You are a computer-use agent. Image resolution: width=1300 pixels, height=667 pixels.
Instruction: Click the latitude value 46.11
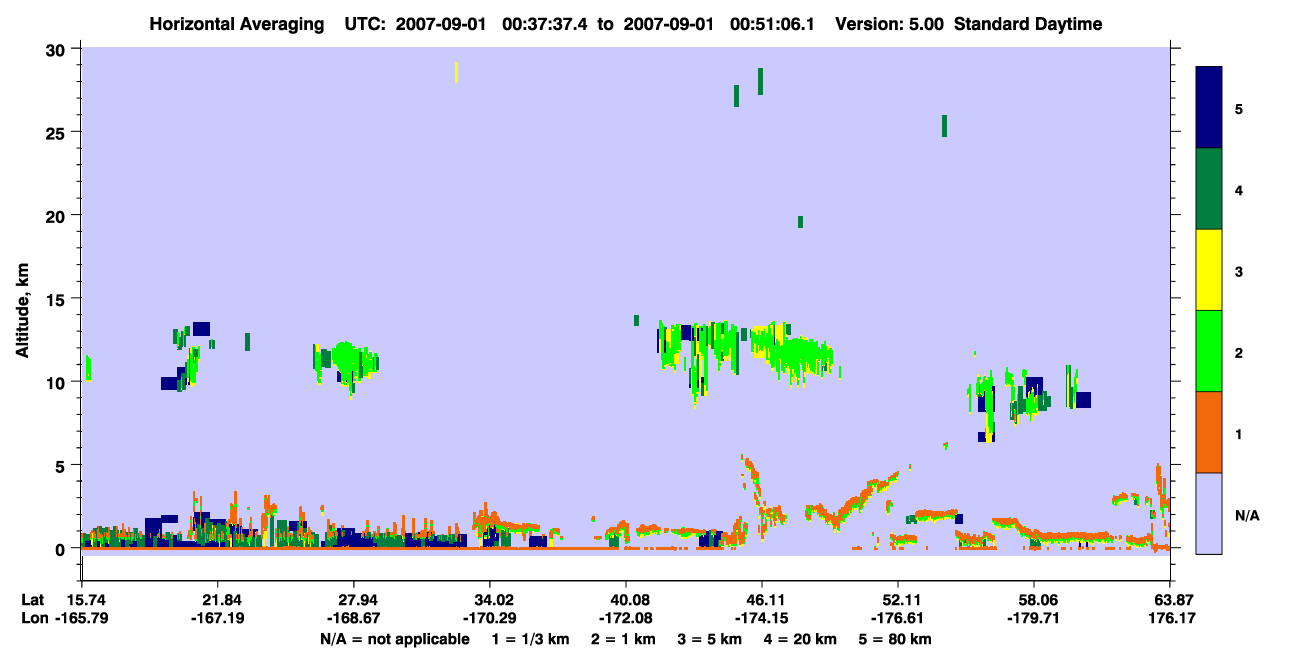(x=762, y=600)
